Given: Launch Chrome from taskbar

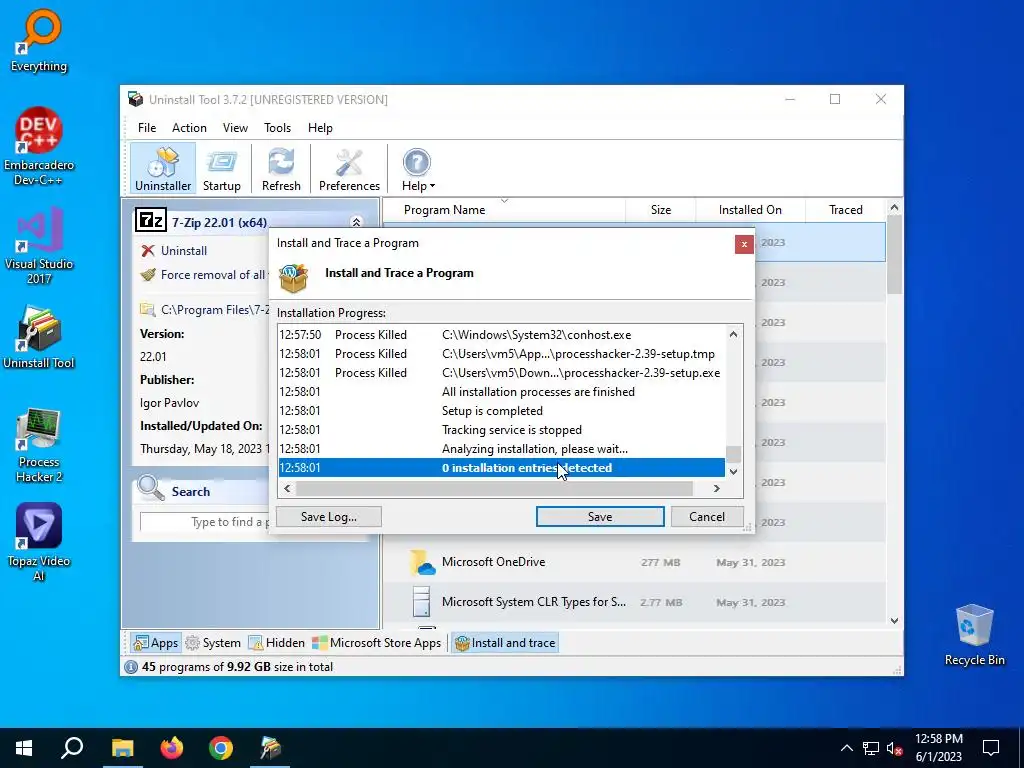Looking at the screenshot, I should tap(221, 748).
